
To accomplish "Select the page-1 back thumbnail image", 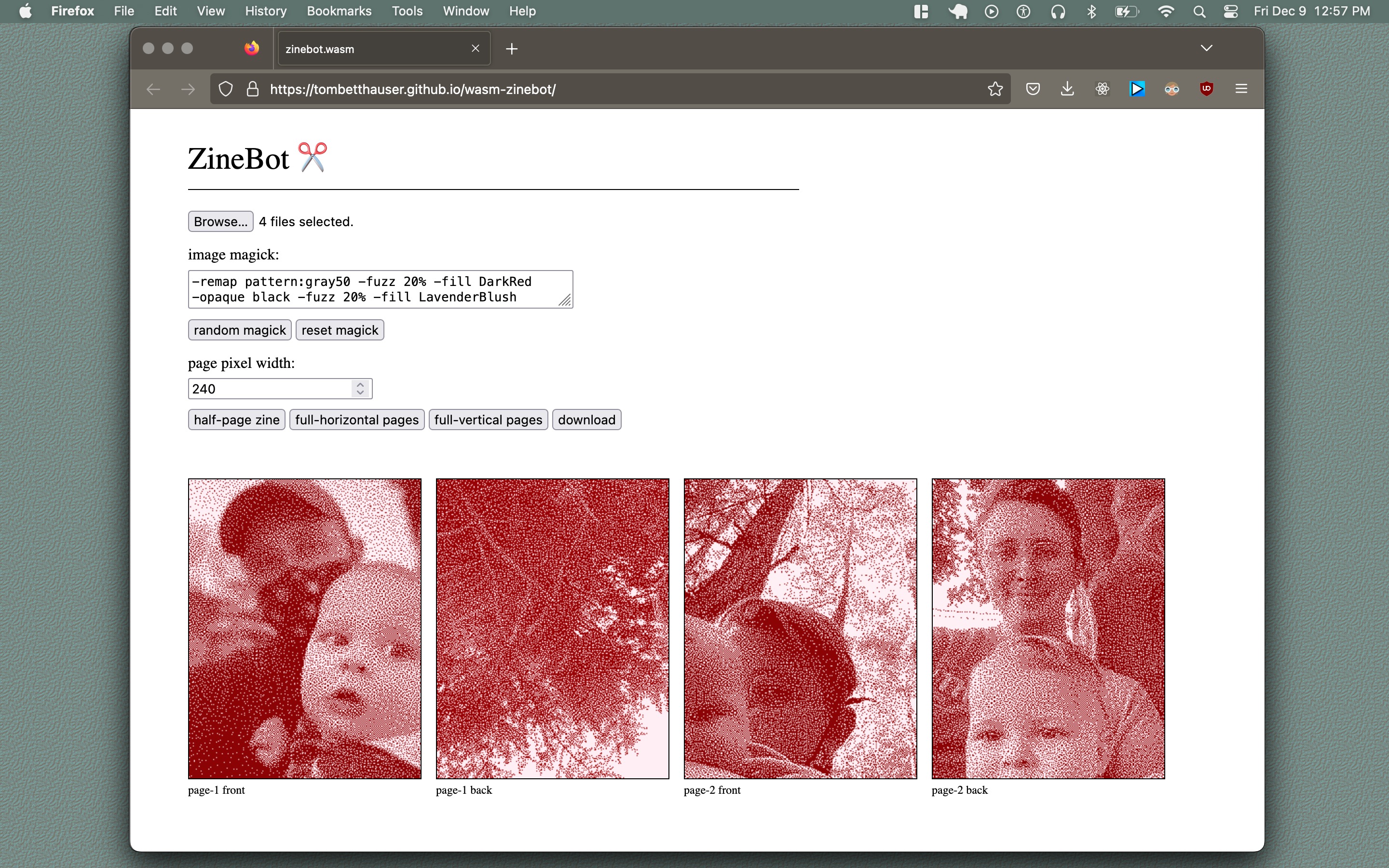I will tap(552, 629).
